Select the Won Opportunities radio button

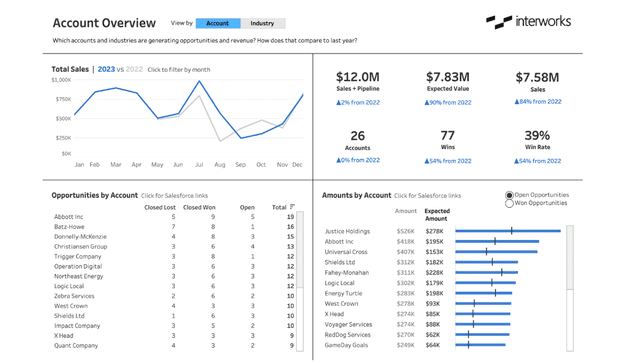point(509,203)
